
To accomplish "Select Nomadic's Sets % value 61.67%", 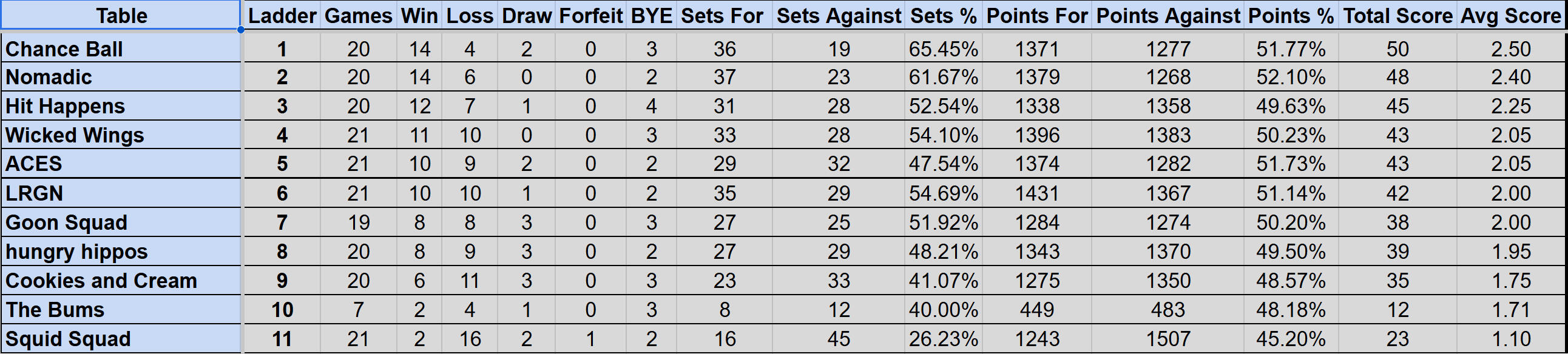I will click(x=943, y=77).
